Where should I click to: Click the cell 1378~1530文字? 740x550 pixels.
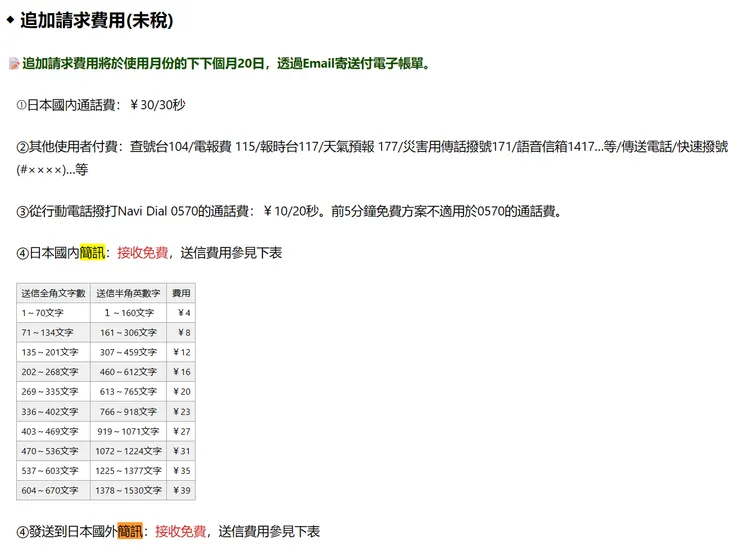(128, 491)
